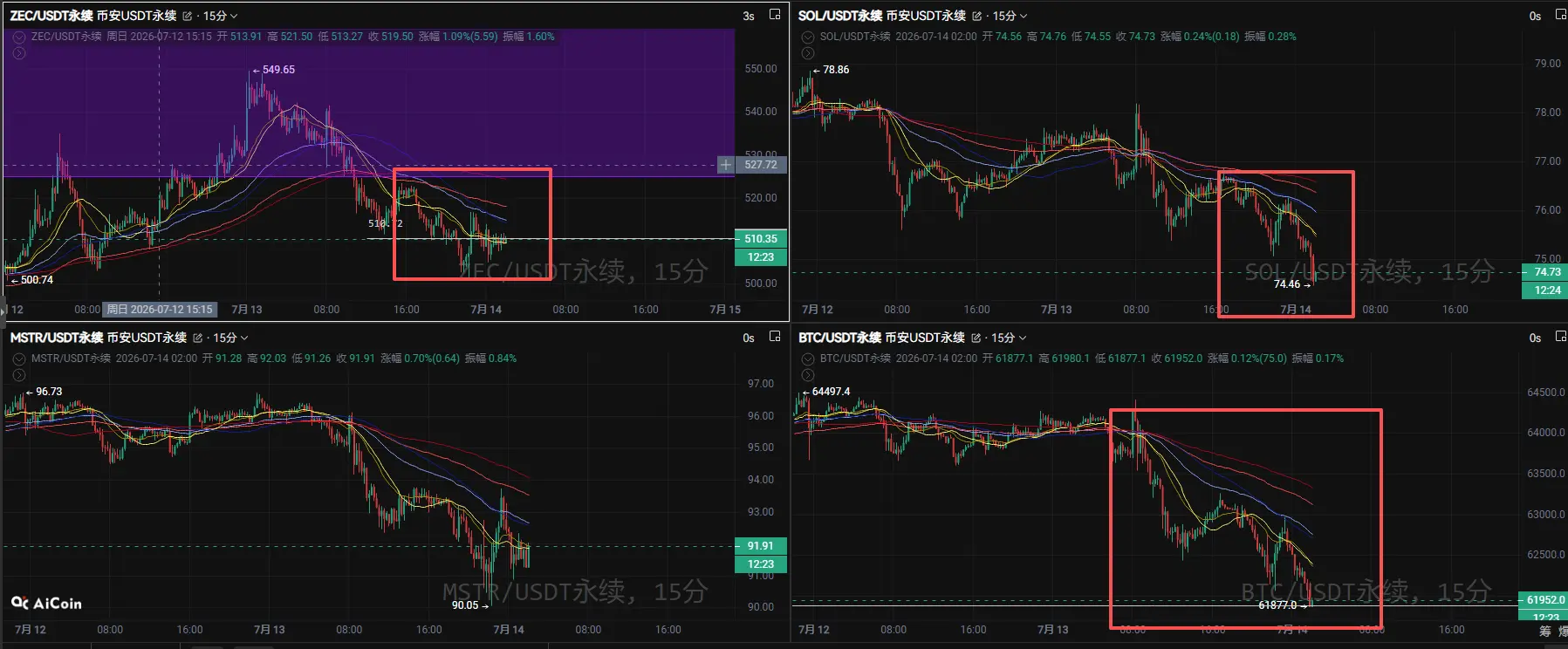Click 97.00 on the MSTR price axis

coord(761,384)
